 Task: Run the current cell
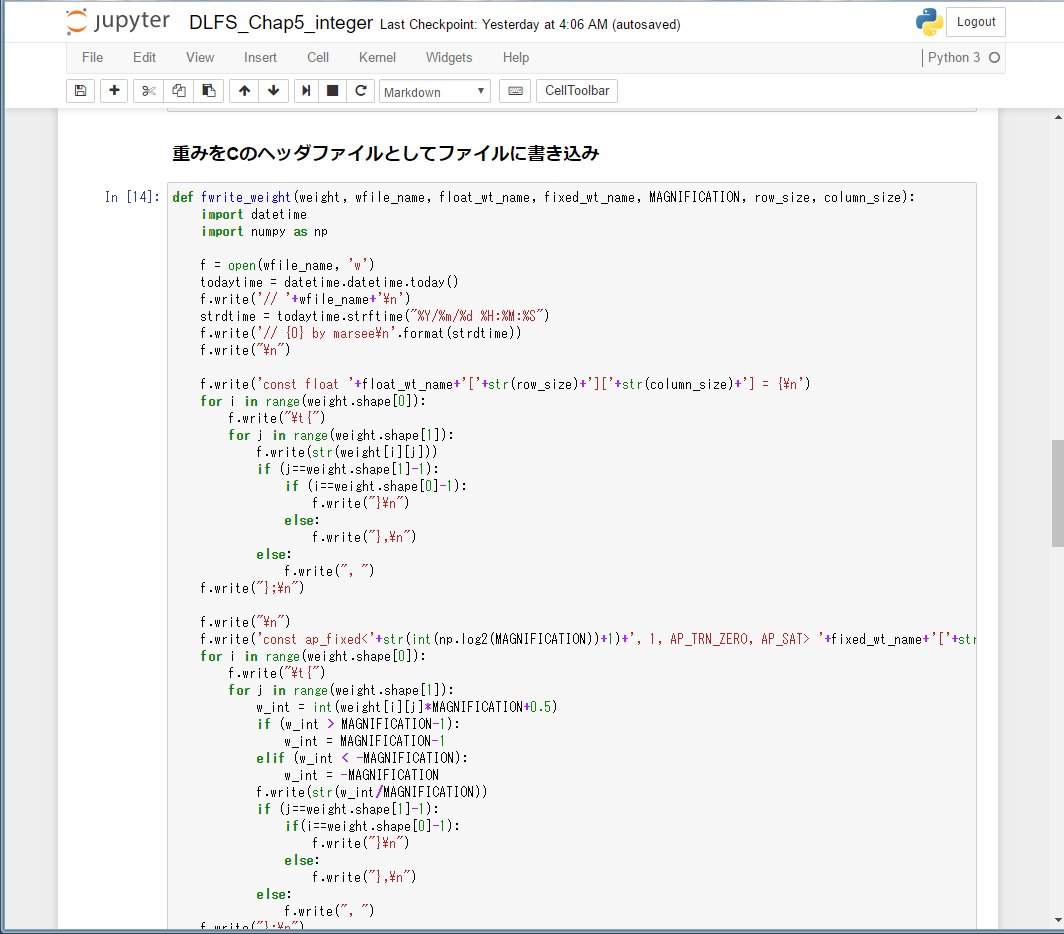click(306, 91)
